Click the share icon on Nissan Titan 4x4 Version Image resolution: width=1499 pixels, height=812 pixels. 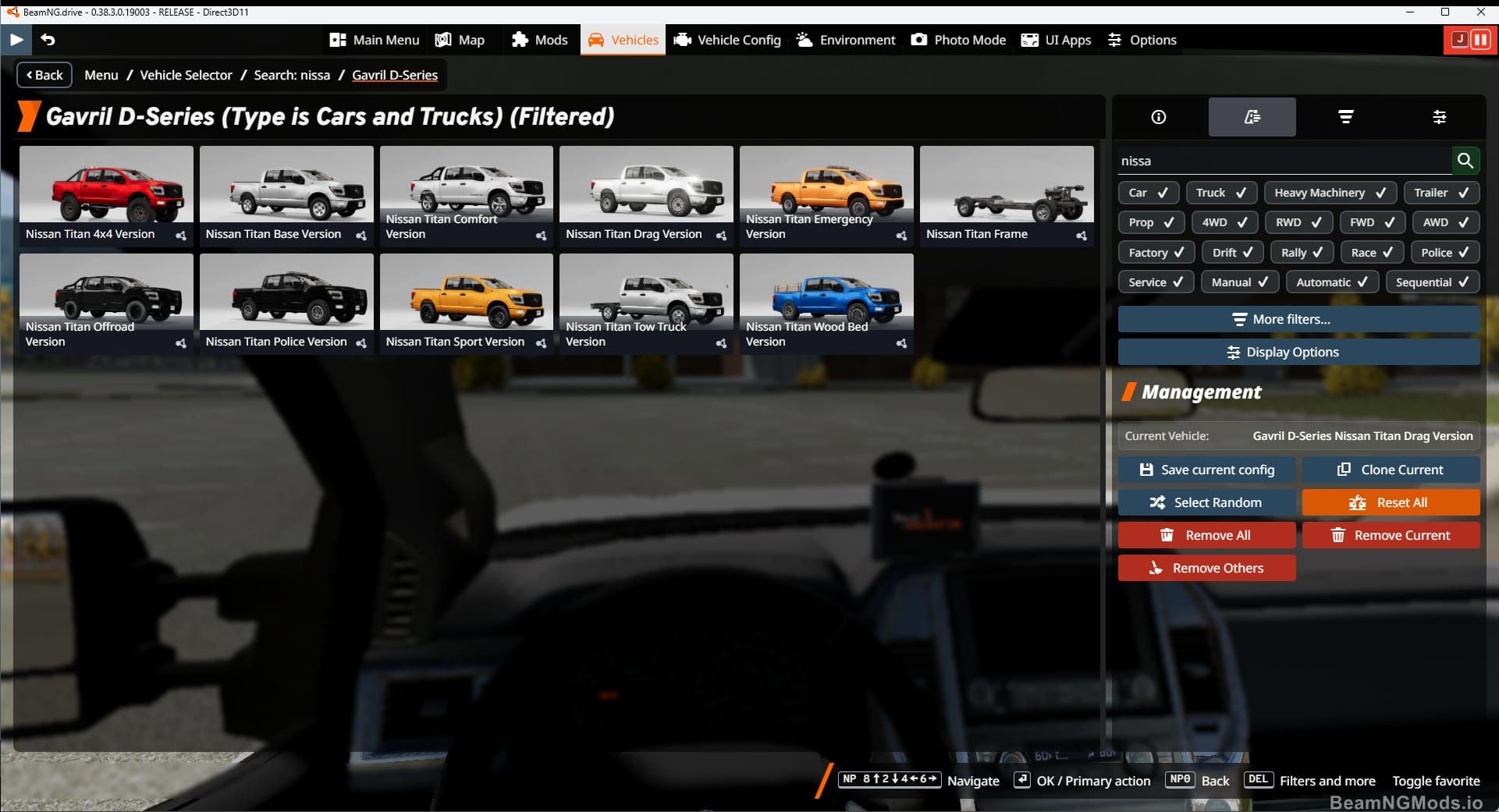coord(181,236)
